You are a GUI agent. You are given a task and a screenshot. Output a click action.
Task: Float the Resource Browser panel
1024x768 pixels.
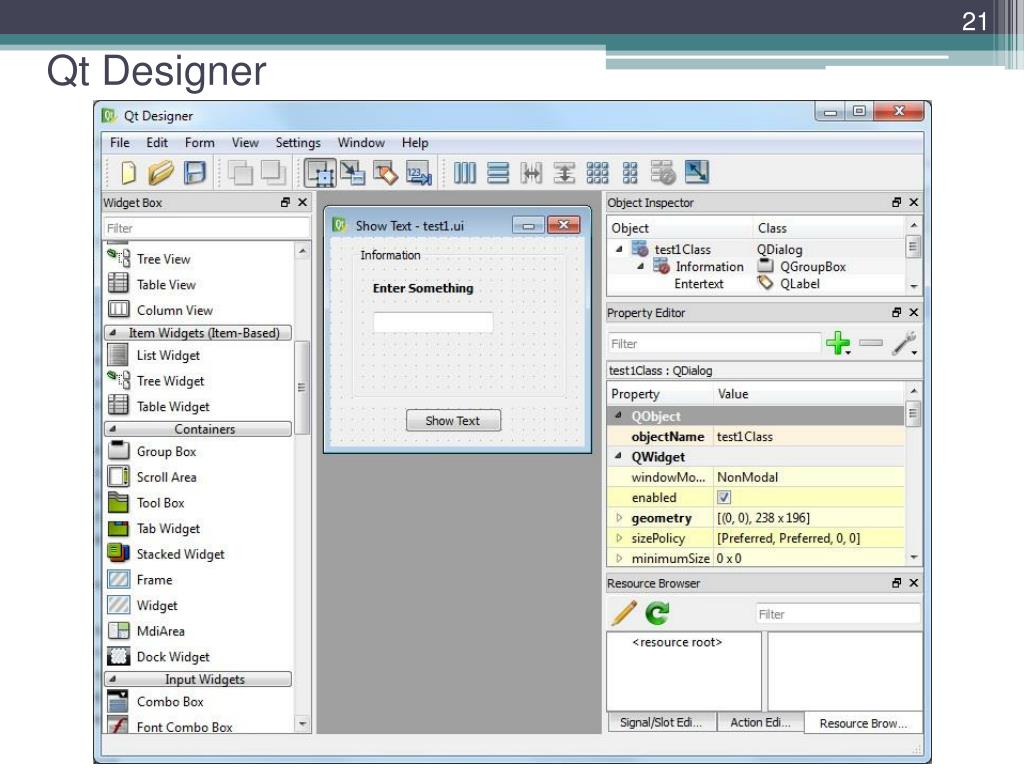pyautogui.click(x=897, y=583)
